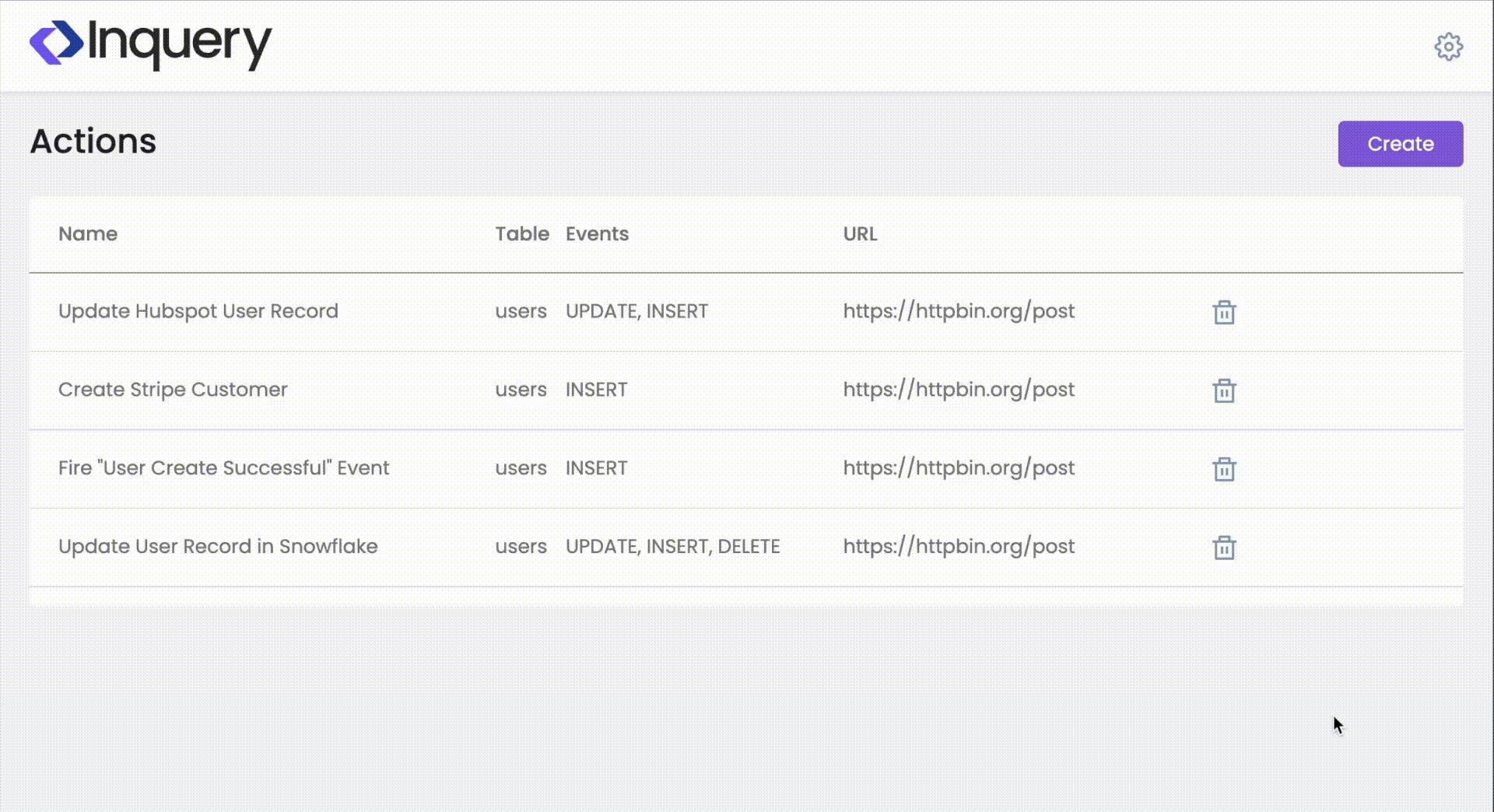
Task: Click the Name column header
Action: [88, 234]
